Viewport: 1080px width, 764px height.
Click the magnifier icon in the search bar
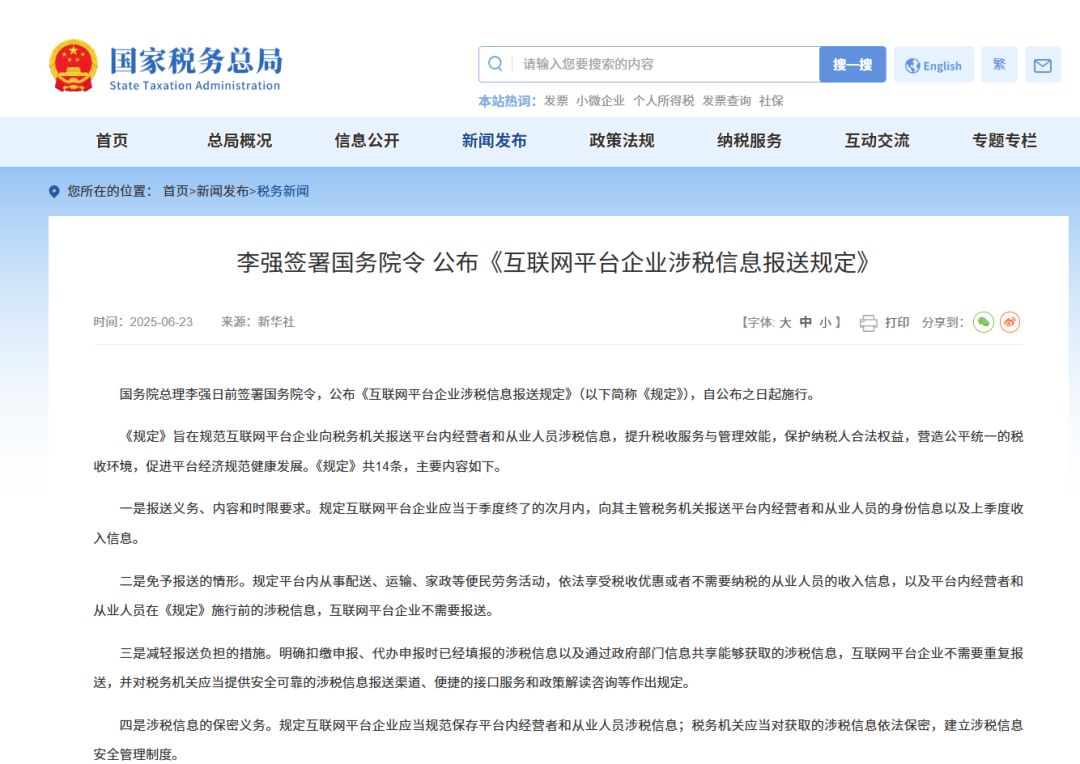[495, 63]
